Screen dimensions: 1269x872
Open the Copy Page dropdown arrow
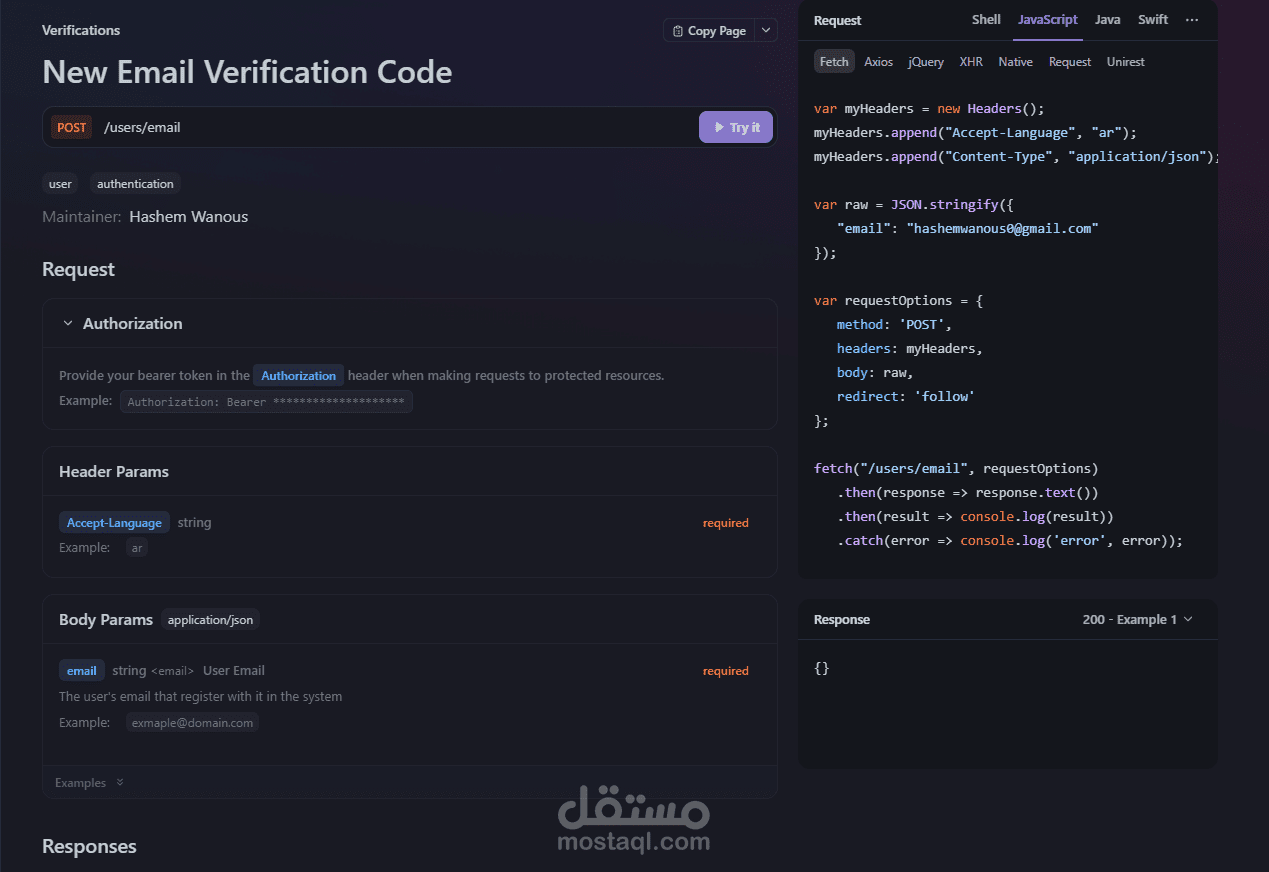766,30
